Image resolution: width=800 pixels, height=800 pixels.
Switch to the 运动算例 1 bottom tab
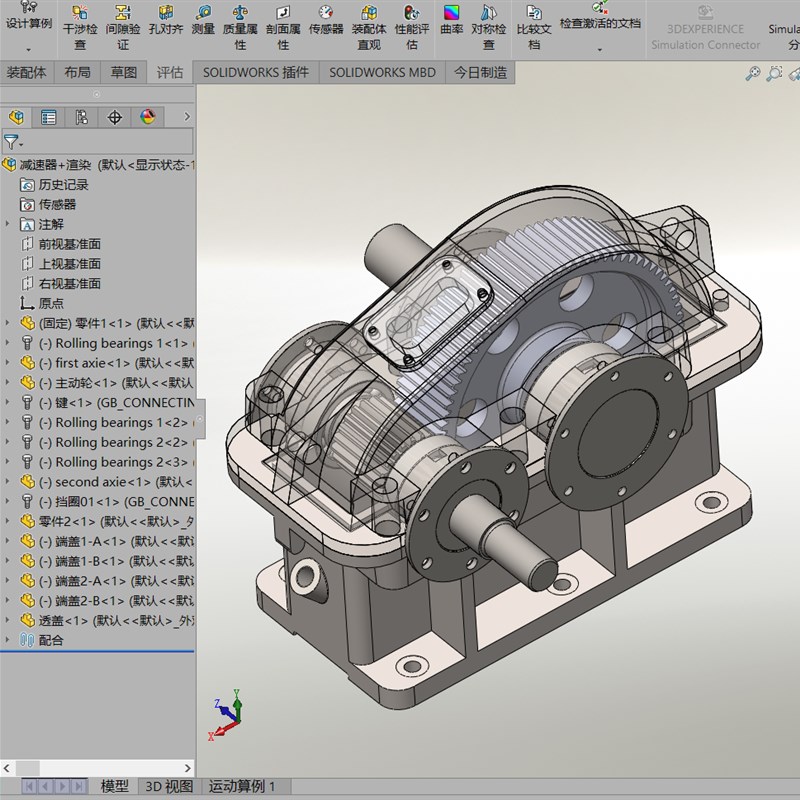[x=242, y=787]
